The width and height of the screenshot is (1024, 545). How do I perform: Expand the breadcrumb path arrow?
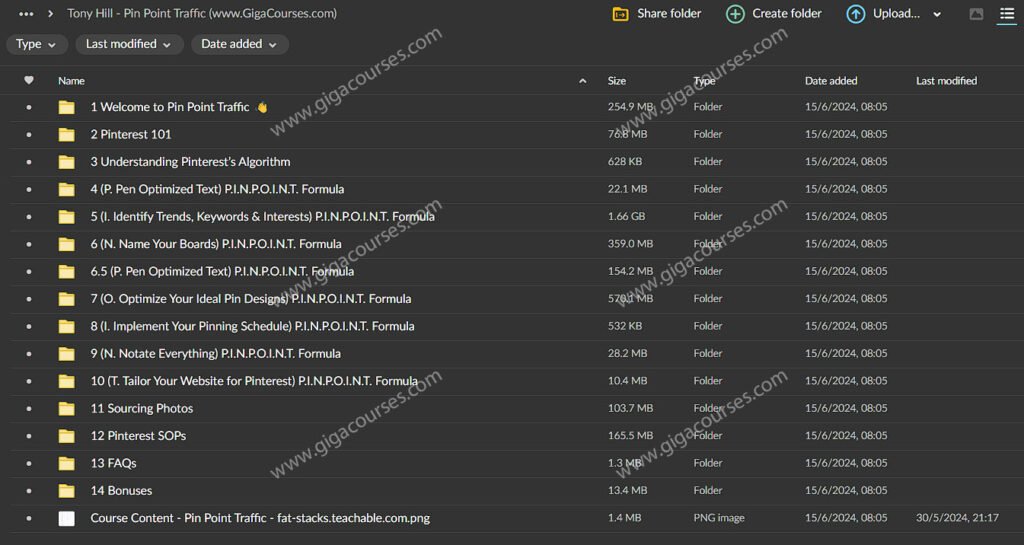[50, 14]
